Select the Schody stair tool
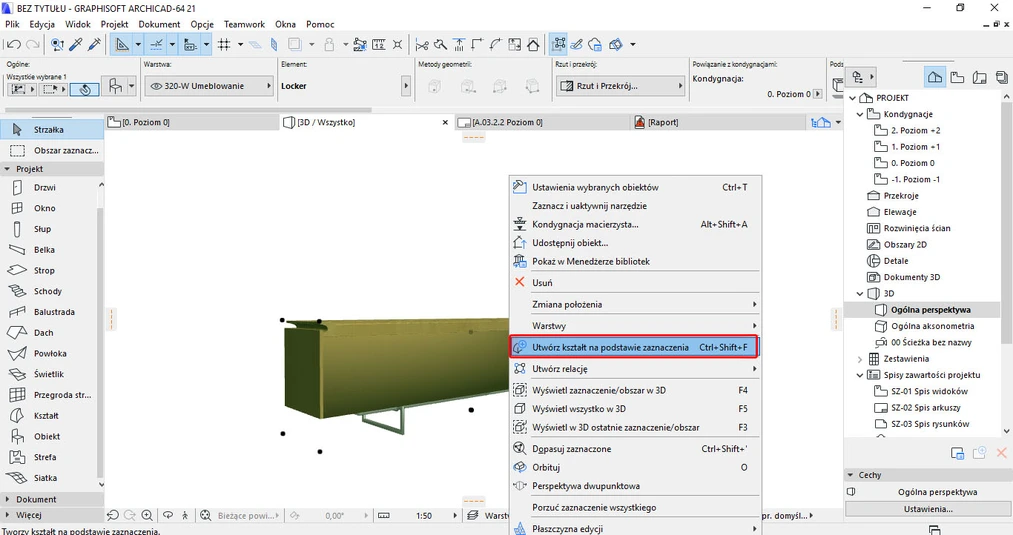The image size is (1013, 535). click(48, 291)
